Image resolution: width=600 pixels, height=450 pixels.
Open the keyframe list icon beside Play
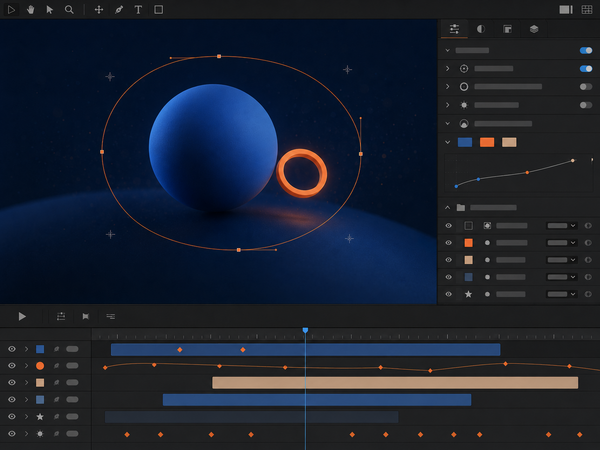(x=61, y=316)
